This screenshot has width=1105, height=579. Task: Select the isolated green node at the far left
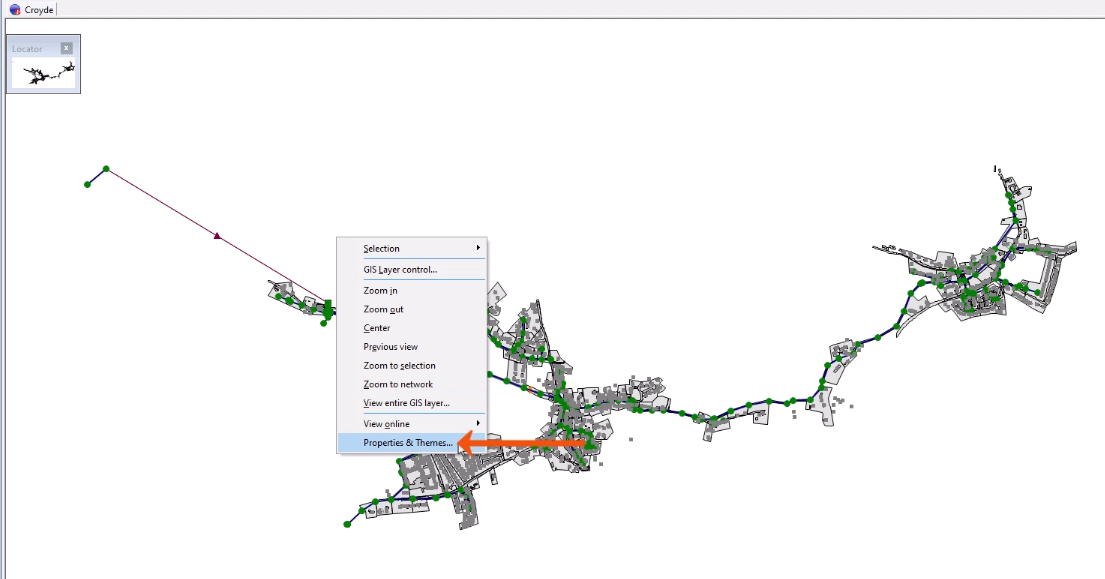coord(87,183)
